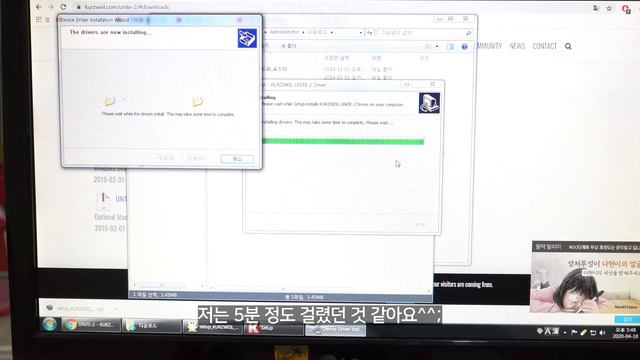The width and height of the screenshot is (640, 360).
Task: Click the child photo advertisement banner
Action: pyautogui.click(x=586, y=283)
